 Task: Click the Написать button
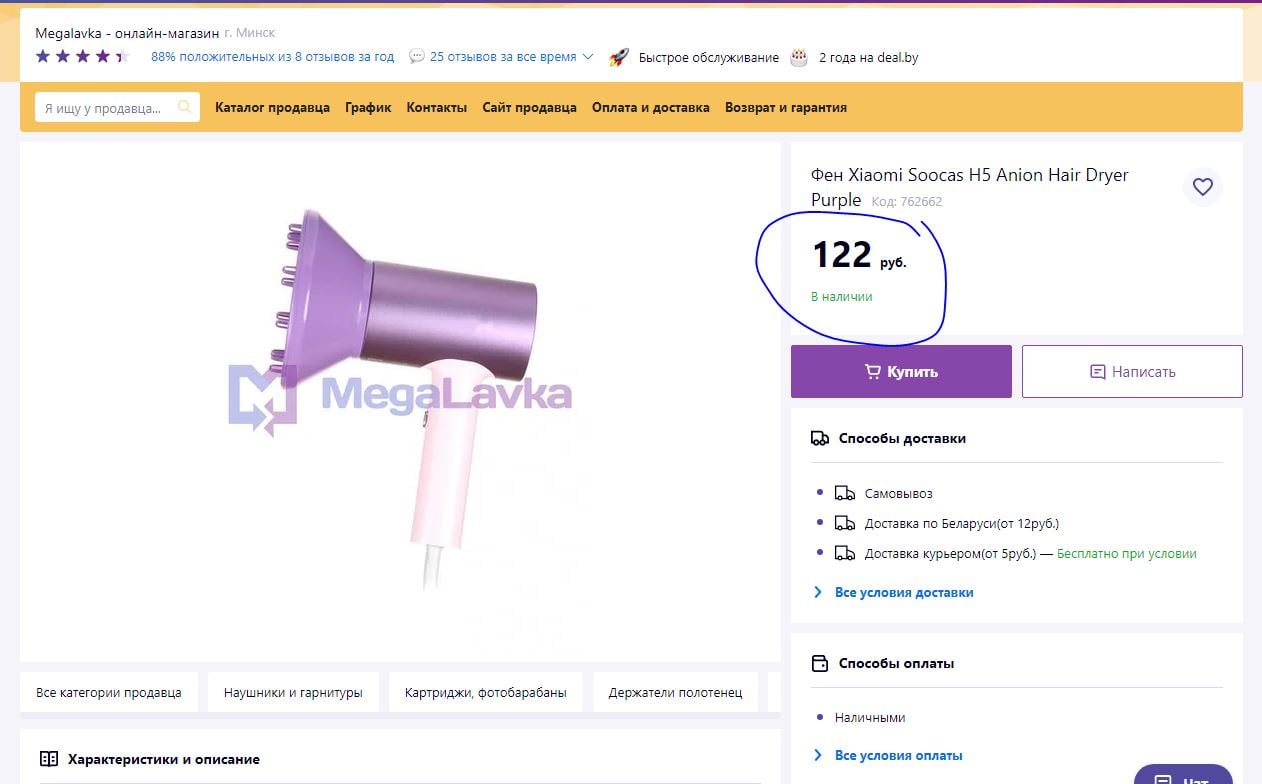click(1132, 371)
